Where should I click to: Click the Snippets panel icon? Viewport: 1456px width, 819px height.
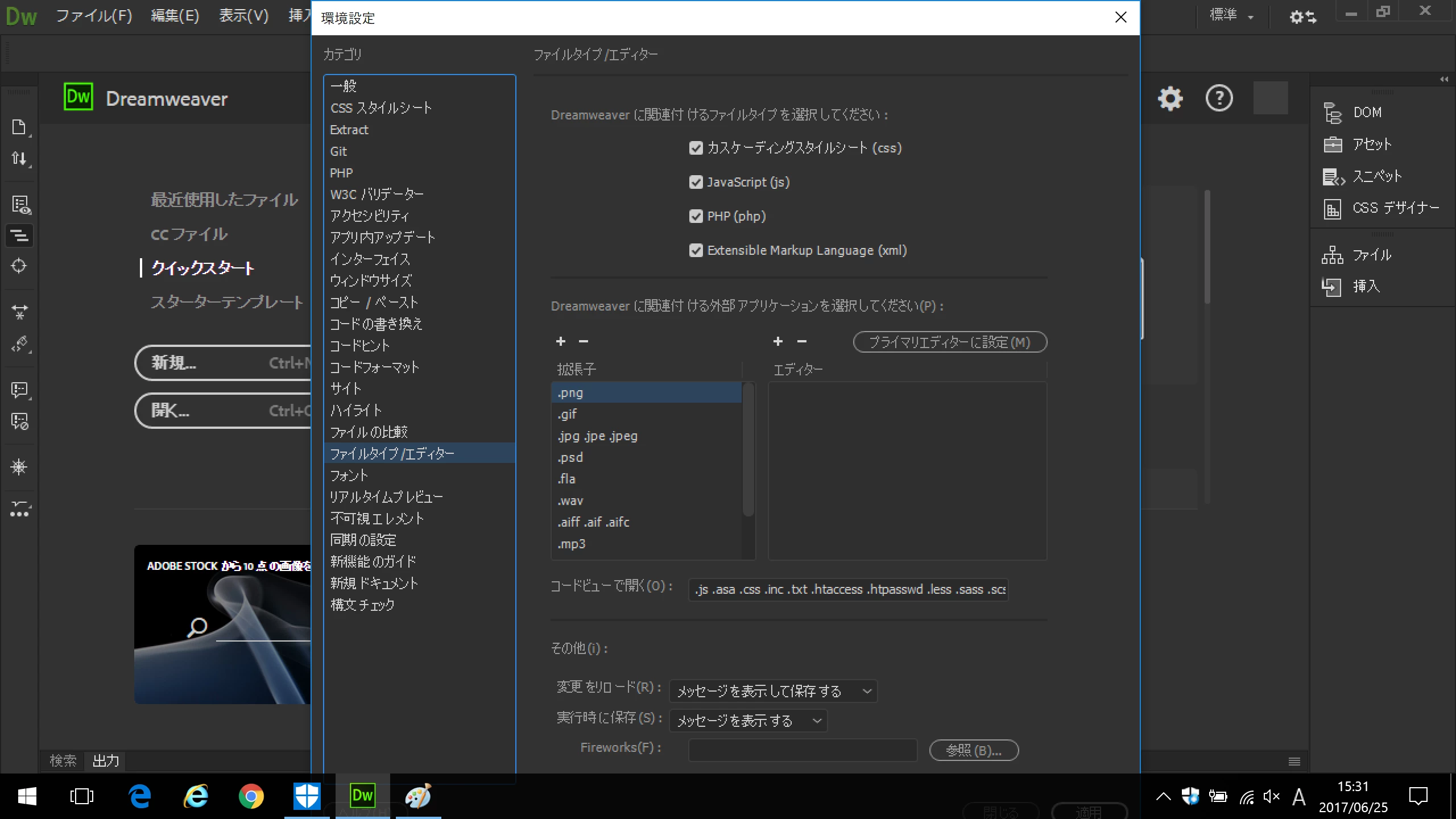tap(1333, 177)
